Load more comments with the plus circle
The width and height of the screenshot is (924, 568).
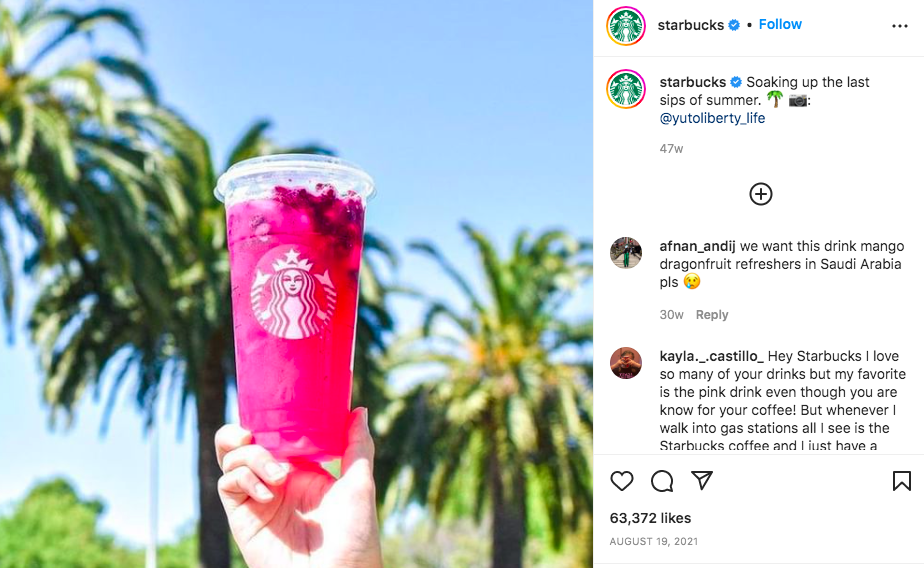761,194
